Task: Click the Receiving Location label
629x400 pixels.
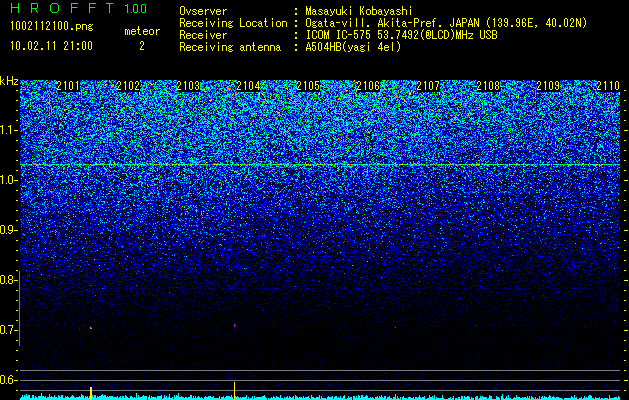Action: click(233, 23)
